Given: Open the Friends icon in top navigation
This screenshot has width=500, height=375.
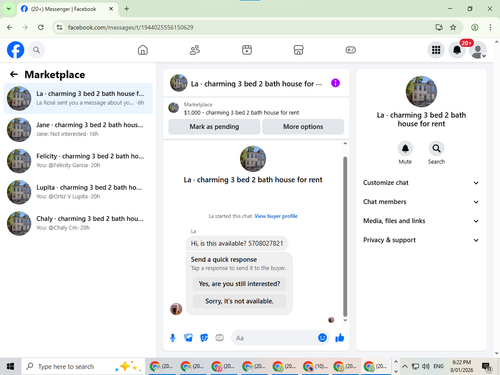Looking at the screenshot, I should pos(195,50).
